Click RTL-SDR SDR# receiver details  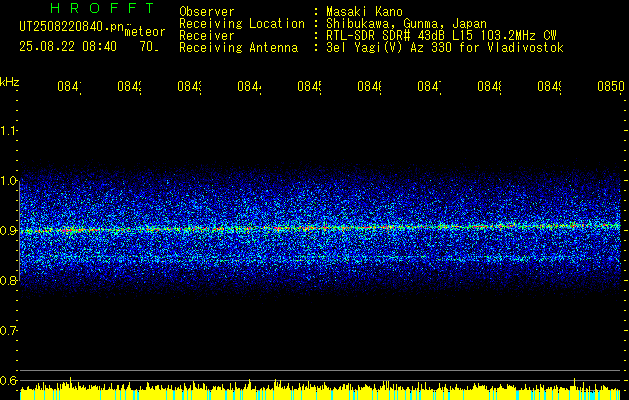coord(441,36)
